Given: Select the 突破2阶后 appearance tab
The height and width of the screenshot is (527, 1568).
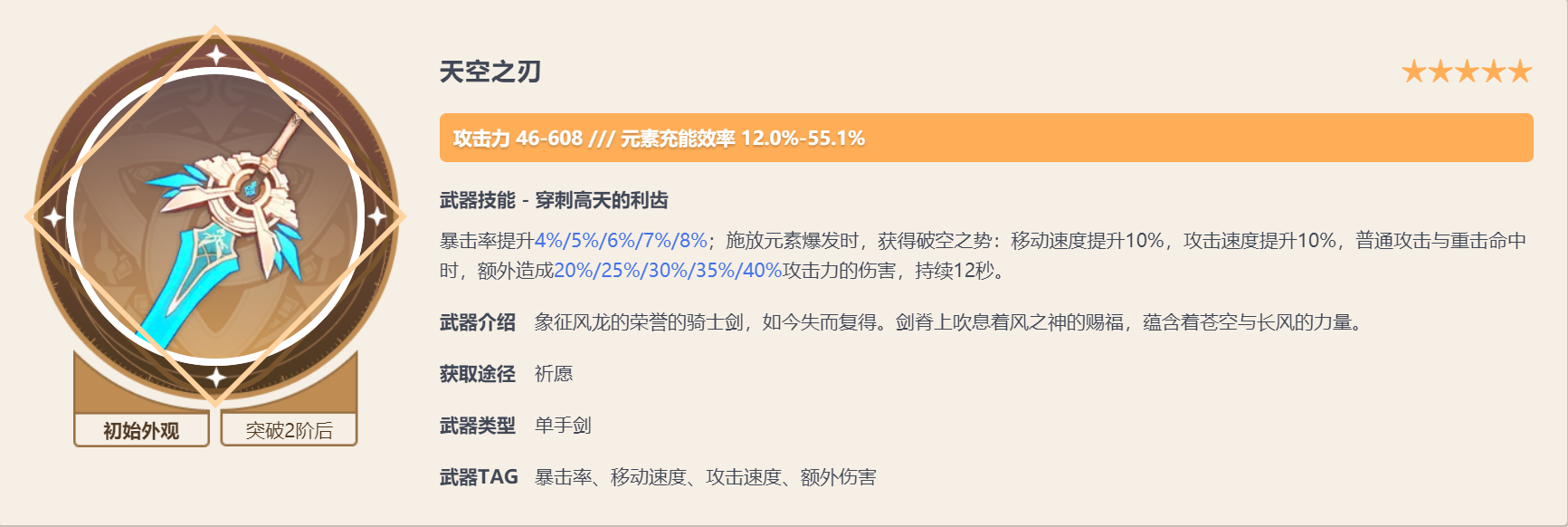Looking at the screenshot, I should (x=289, y=429).
